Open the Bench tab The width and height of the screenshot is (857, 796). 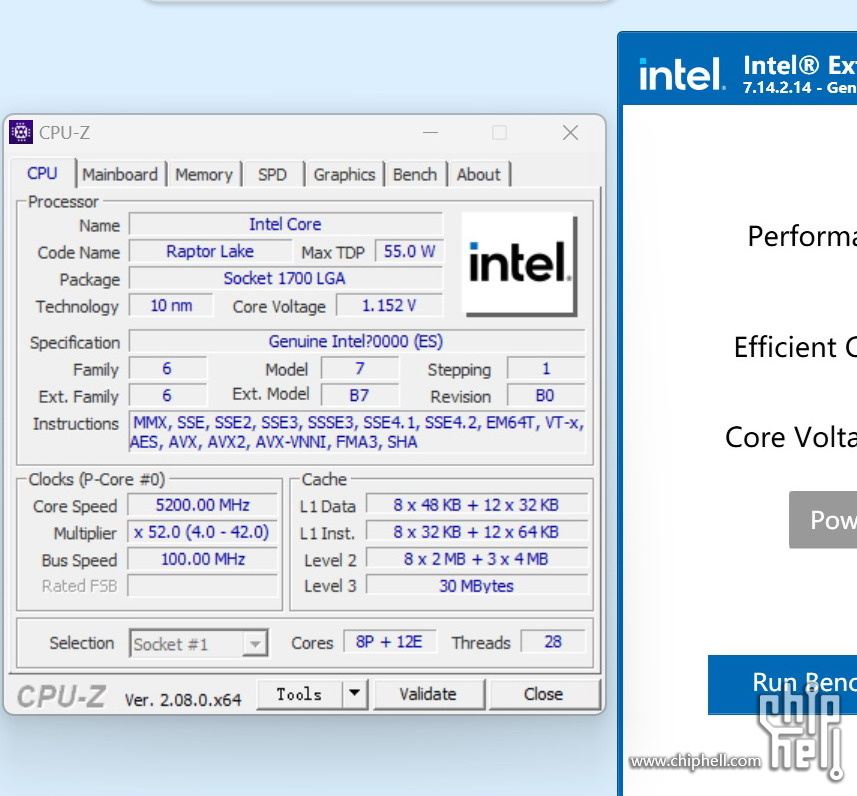tap(414, 174)
